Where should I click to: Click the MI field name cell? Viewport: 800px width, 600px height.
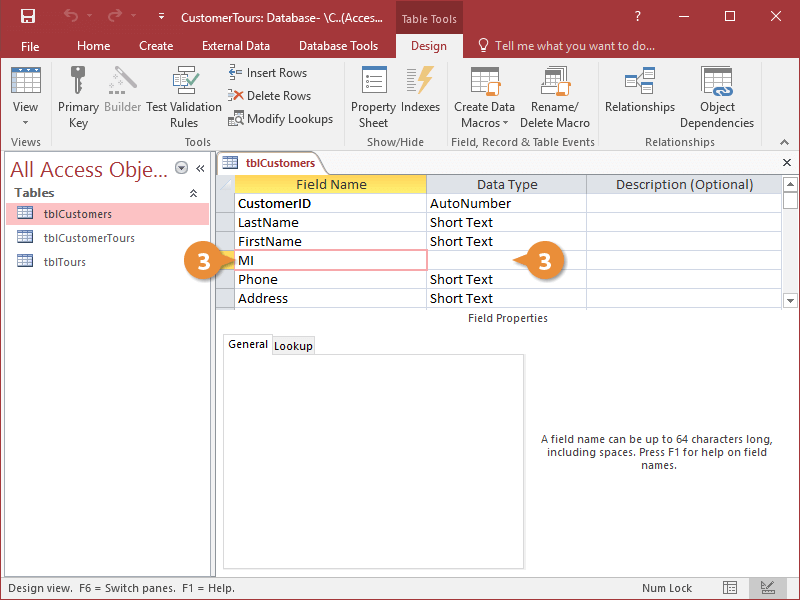331,260
